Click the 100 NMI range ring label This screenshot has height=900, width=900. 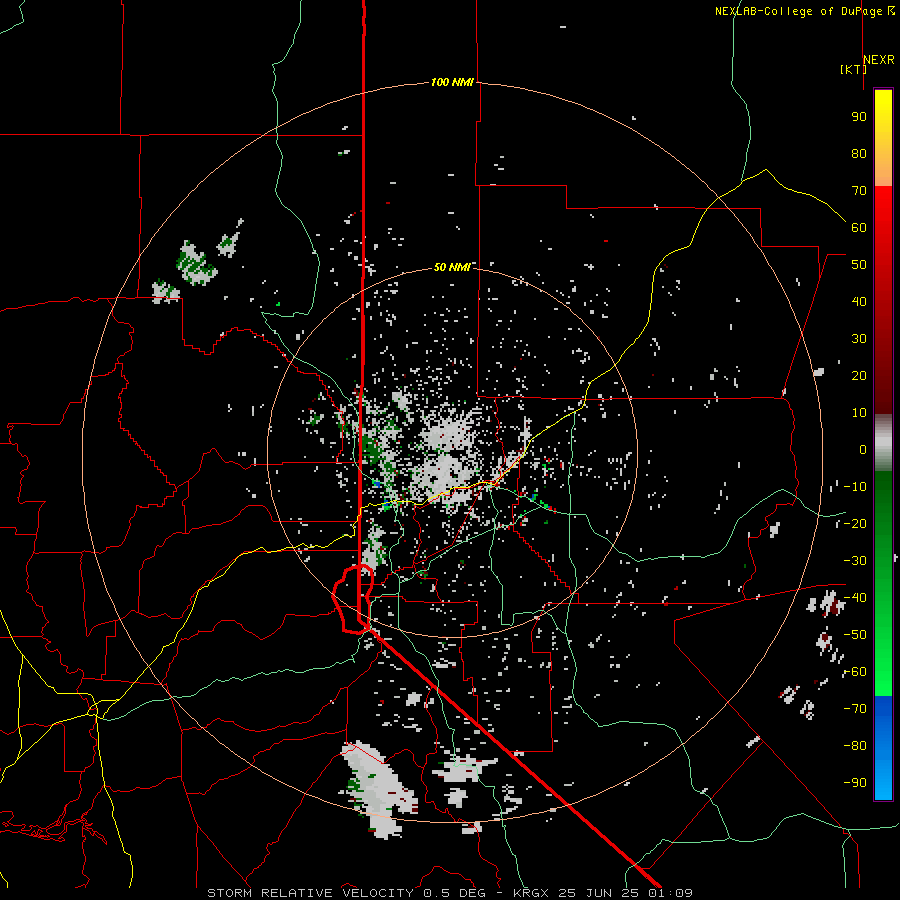pyautogui.click(x=452, y=82)
